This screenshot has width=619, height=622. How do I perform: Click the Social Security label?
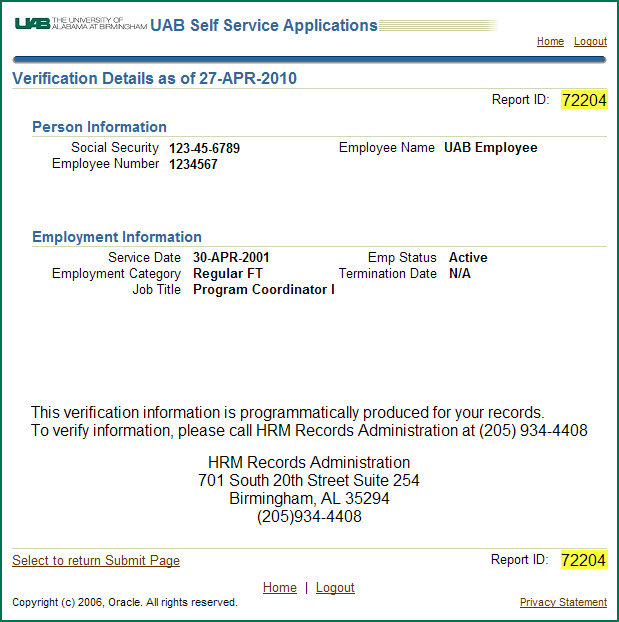[x=115, y=148]
